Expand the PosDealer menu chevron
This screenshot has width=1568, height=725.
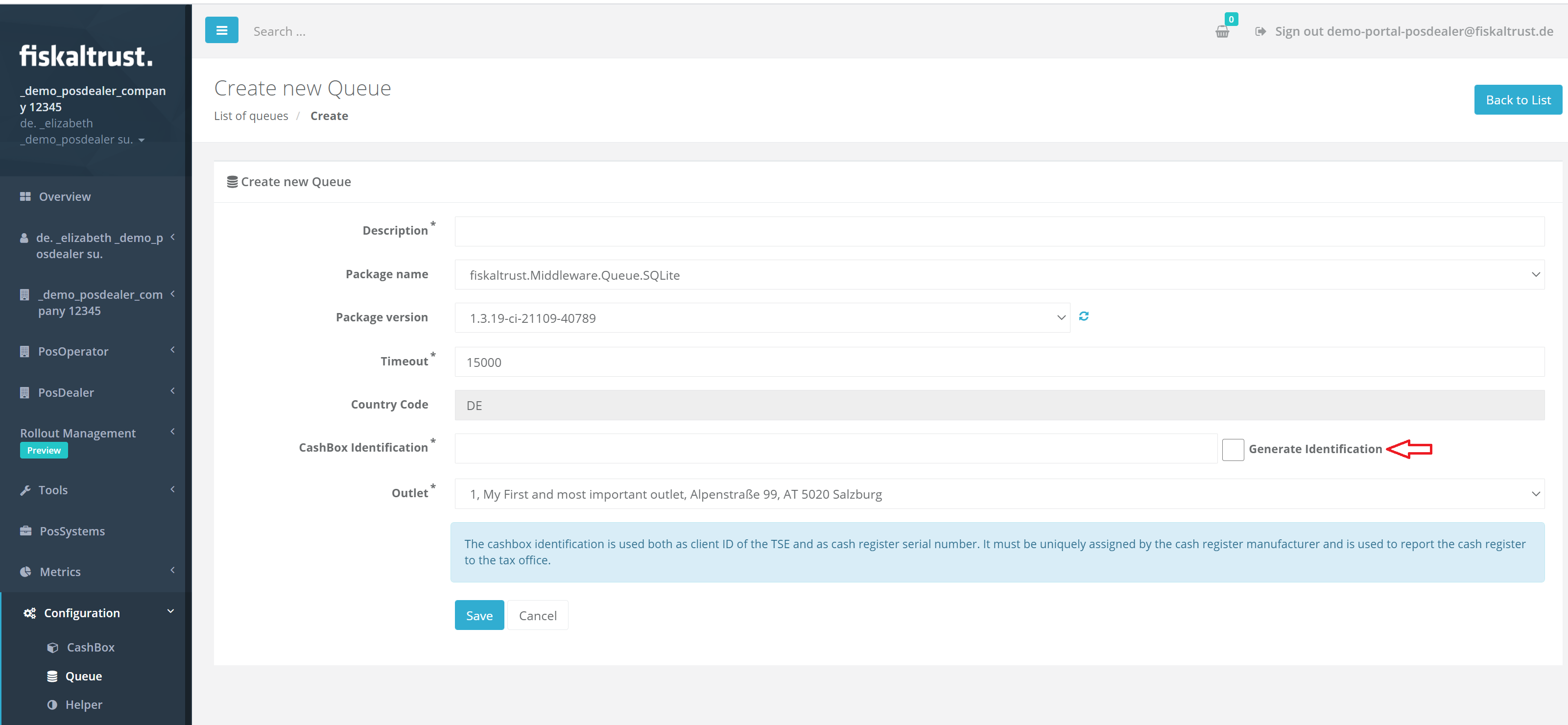tap(173, 391)
